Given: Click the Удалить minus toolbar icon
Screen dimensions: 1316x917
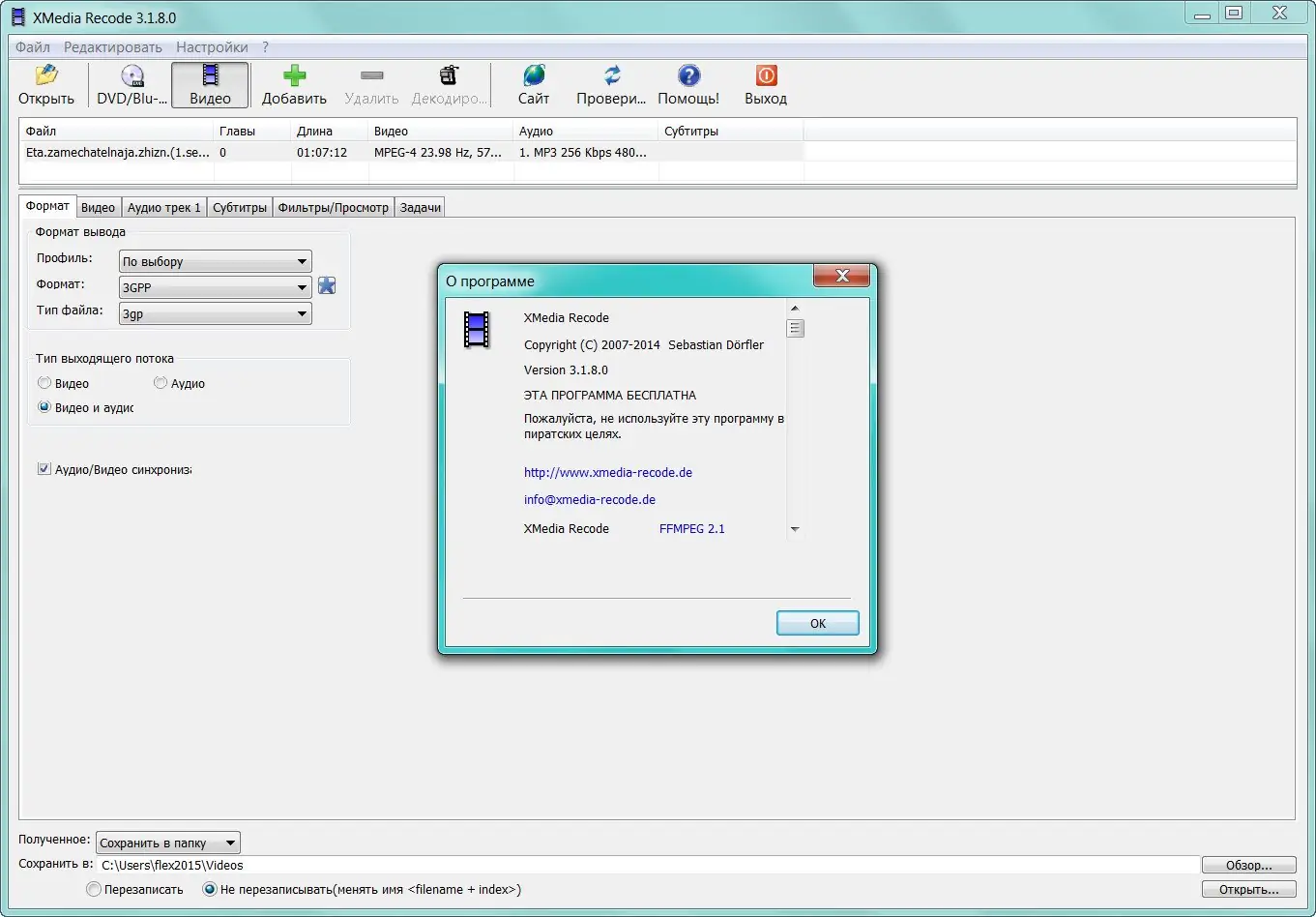Looking at the screenshot, I should tap(371, 75).
